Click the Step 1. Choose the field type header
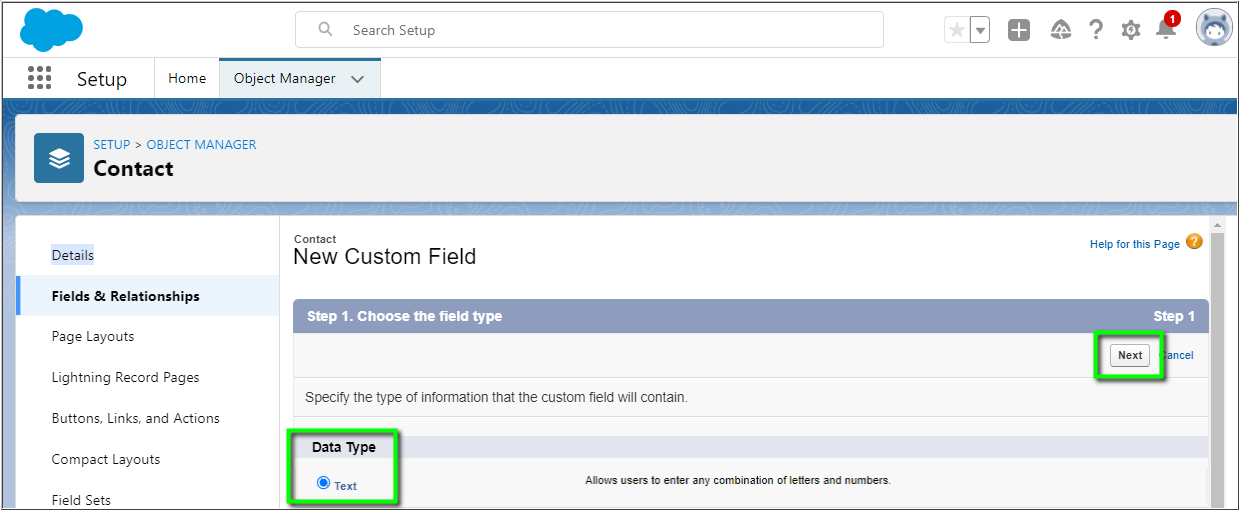The image size is (1239, 510). click(405, 316)
